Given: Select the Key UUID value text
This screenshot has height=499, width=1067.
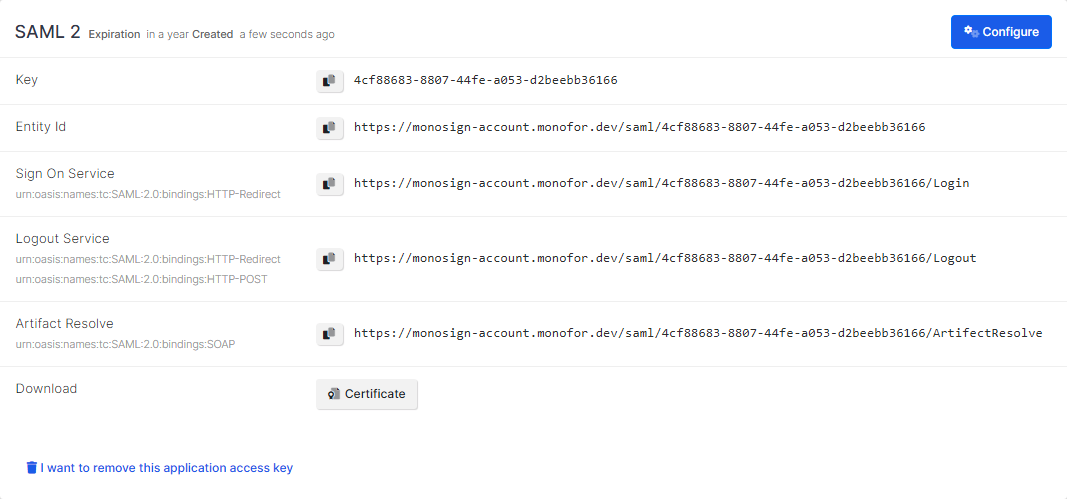Looking at the screenshot, I should pyautogui.click(x=485, y=80).
